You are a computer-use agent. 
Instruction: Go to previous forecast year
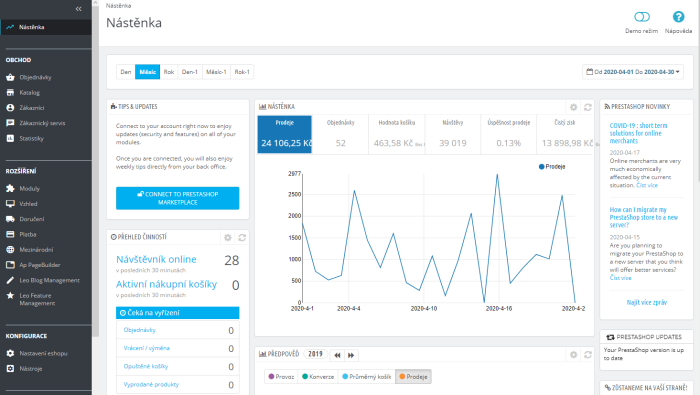click(338, 355)
